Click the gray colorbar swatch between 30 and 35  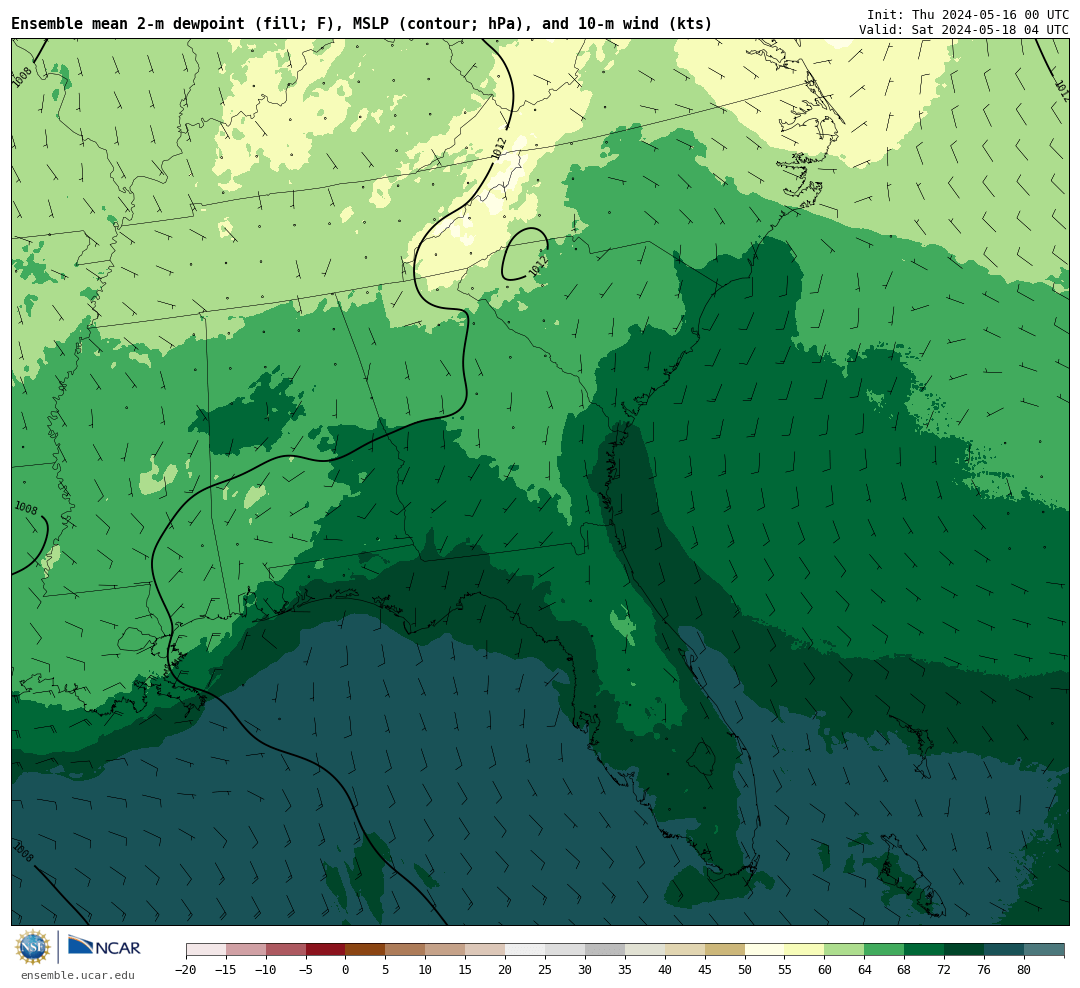[x=605, y=950]
